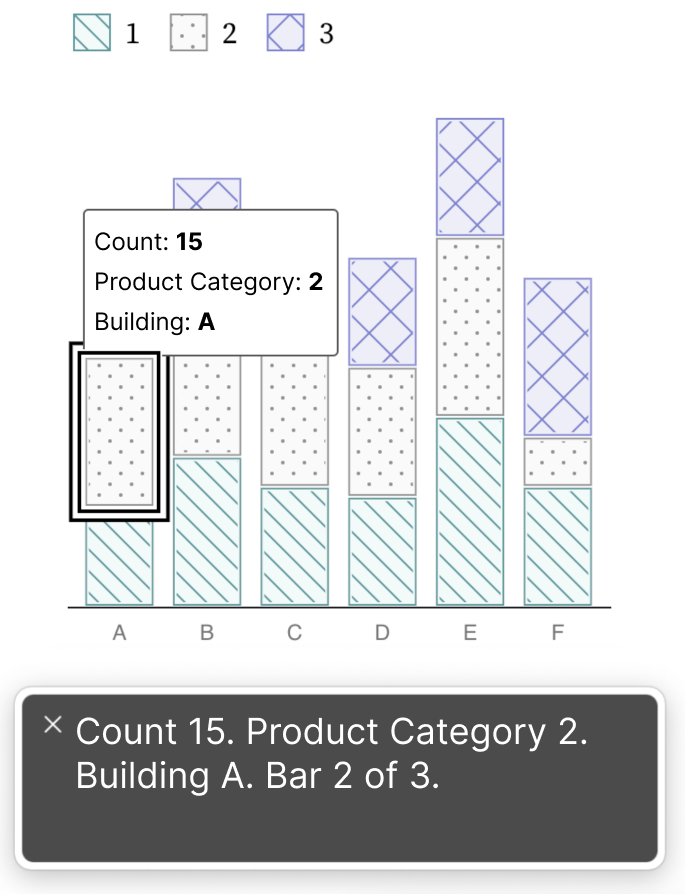Select the striped category 1 bar for A
Image resolution: width=685 pixels, height=894 pixels.
click(x=119, y=563)
